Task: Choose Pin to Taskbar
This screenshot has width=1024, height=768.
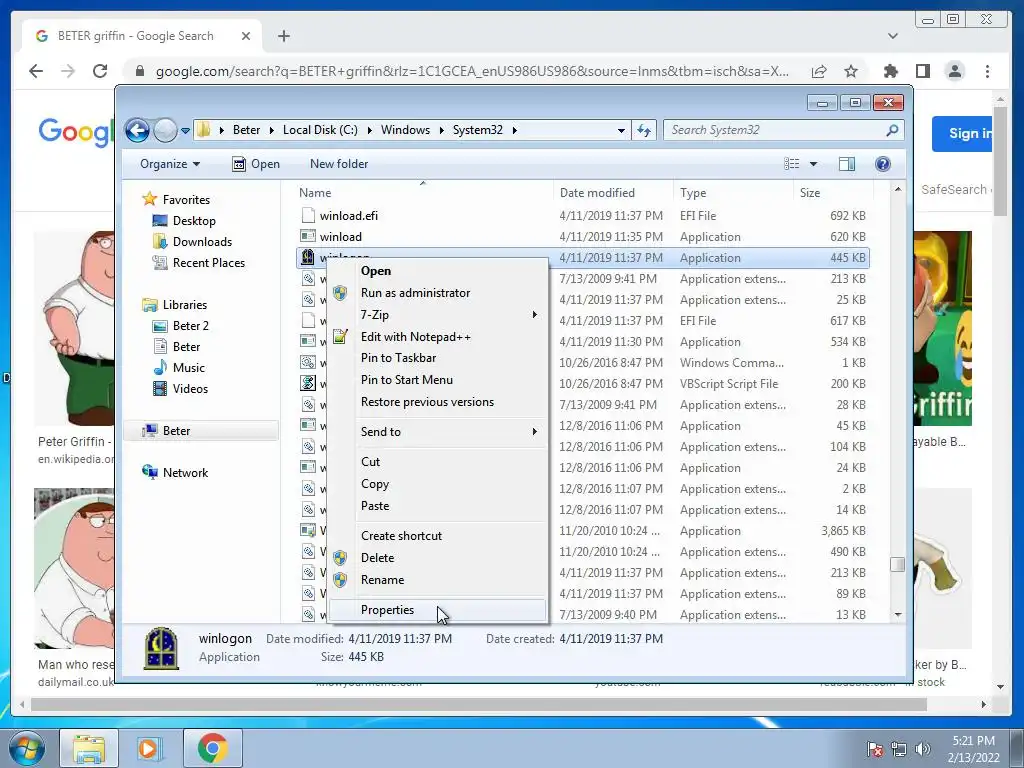Action: click(398, 358)
